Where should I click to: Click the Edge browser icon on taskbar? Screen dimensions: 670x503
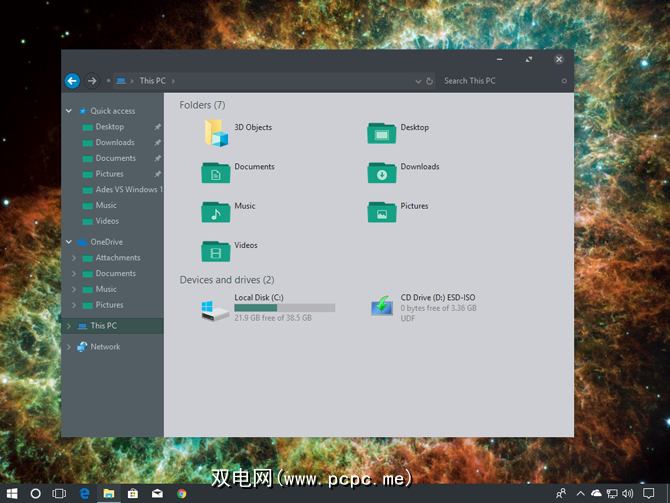click(x=84, y=493)
